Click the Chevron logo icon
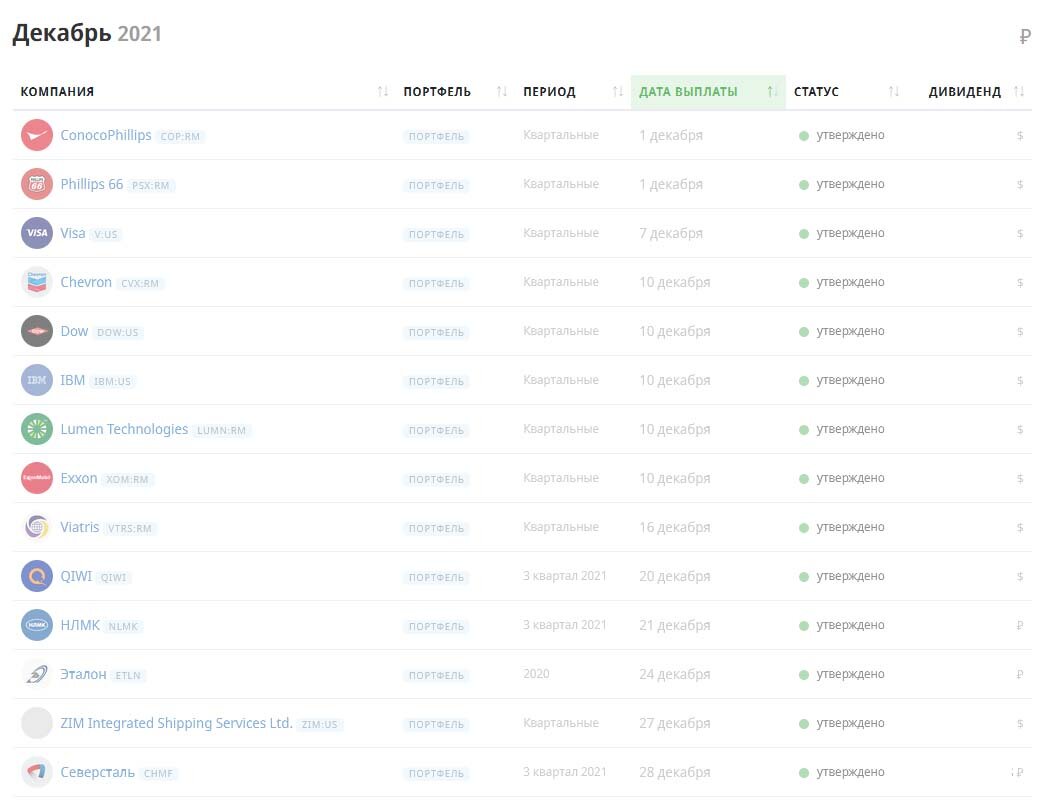The width and height of the screenshot is (1055, 802). tap(37, 282)
